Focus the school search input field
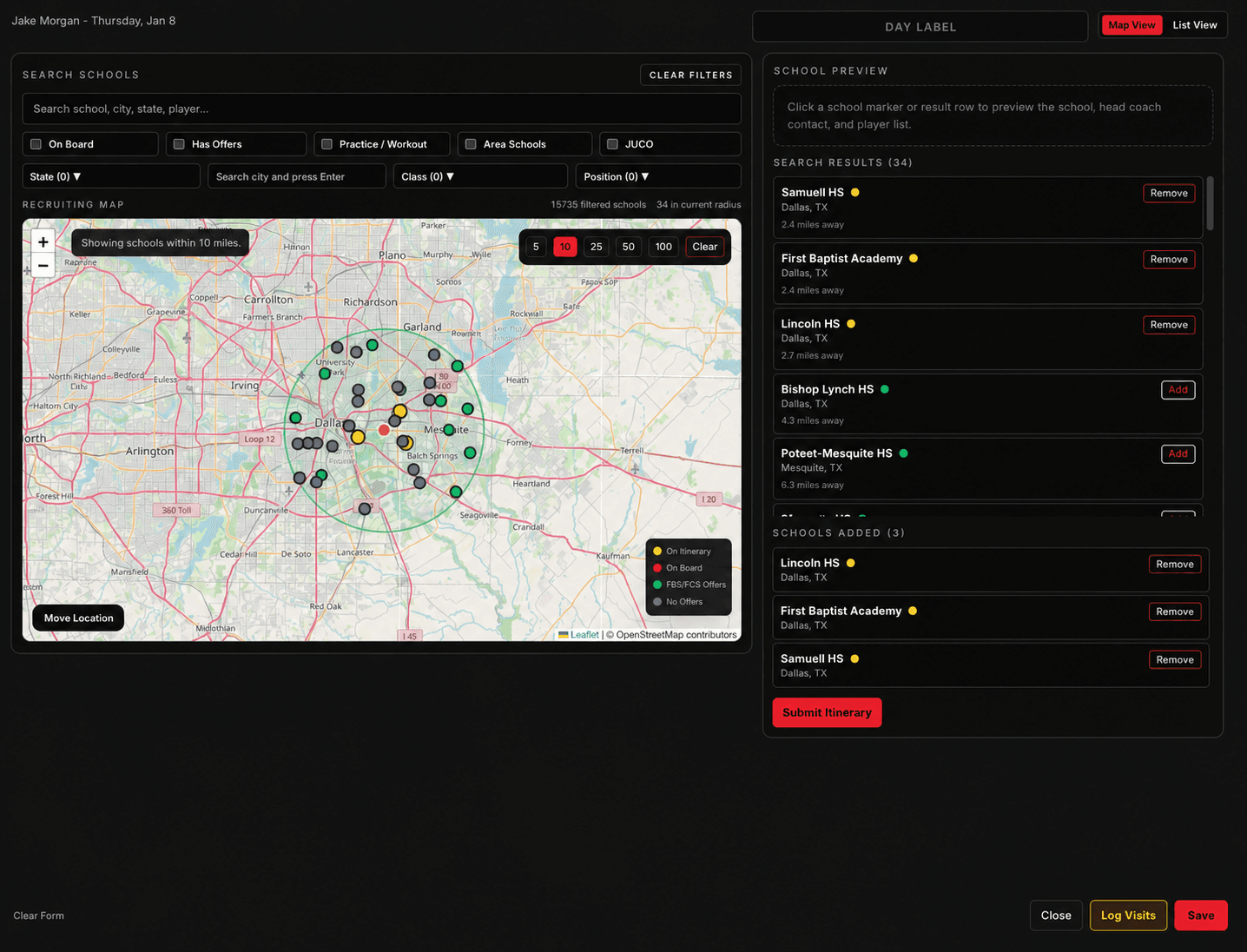This screenshot has width=1247, height=952. tap(382, 109)
